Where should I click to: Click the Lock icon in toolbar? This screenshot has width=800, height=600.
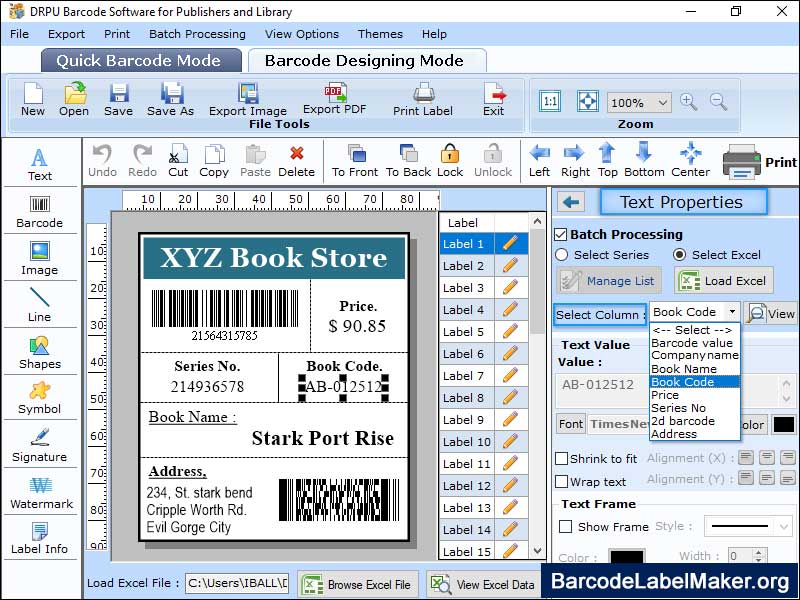(450, 158)
